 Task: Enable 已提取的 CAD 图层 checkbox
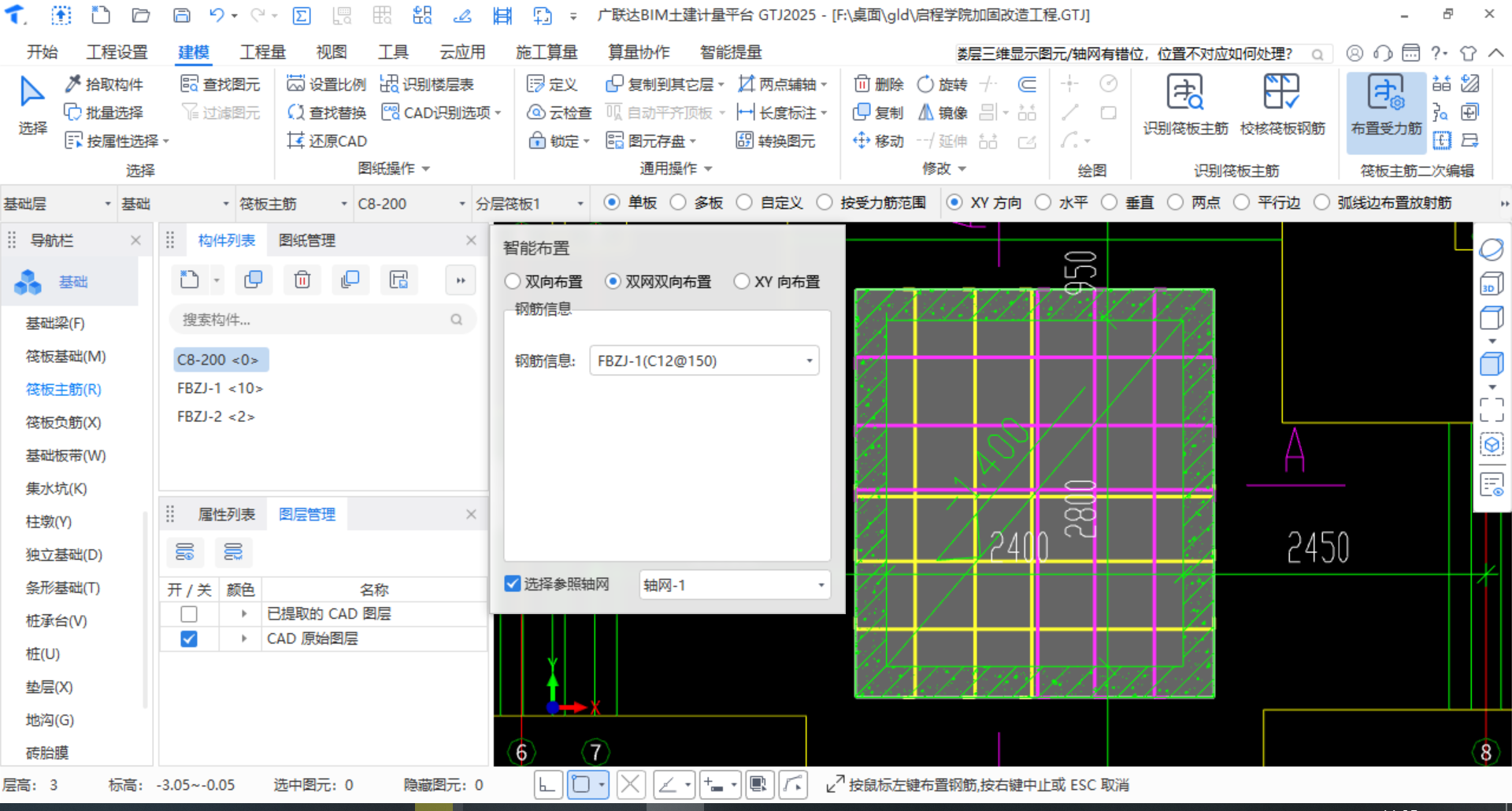point(189,613)
